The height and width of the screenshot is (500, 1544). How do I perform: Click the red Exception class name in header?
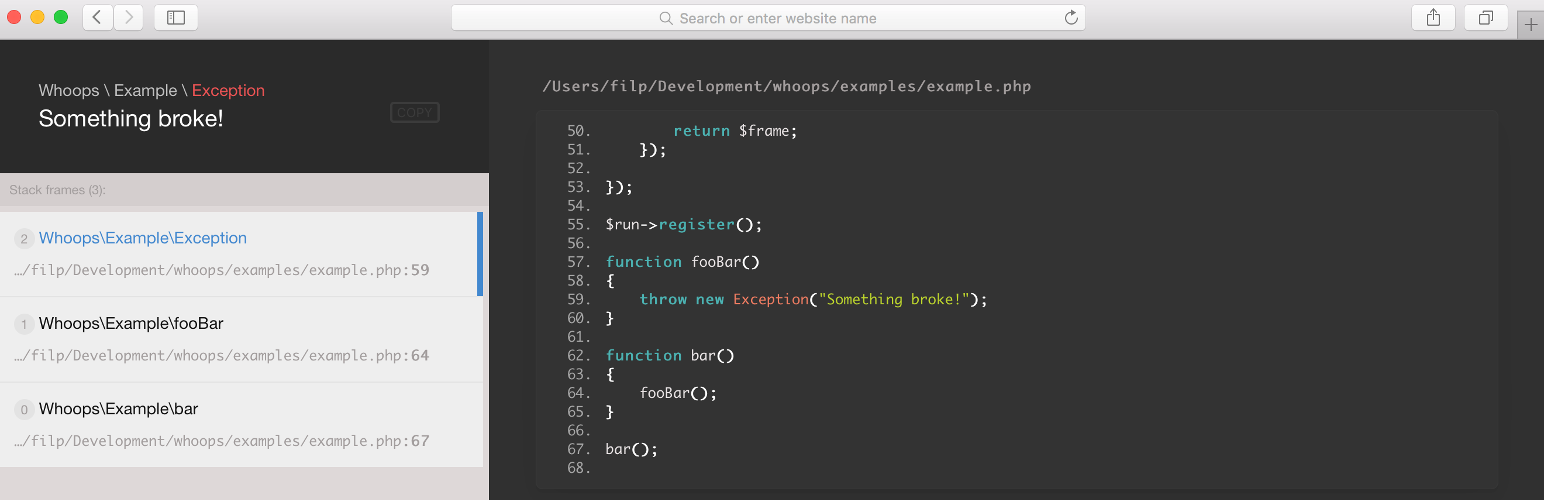[x=228, y=90]
